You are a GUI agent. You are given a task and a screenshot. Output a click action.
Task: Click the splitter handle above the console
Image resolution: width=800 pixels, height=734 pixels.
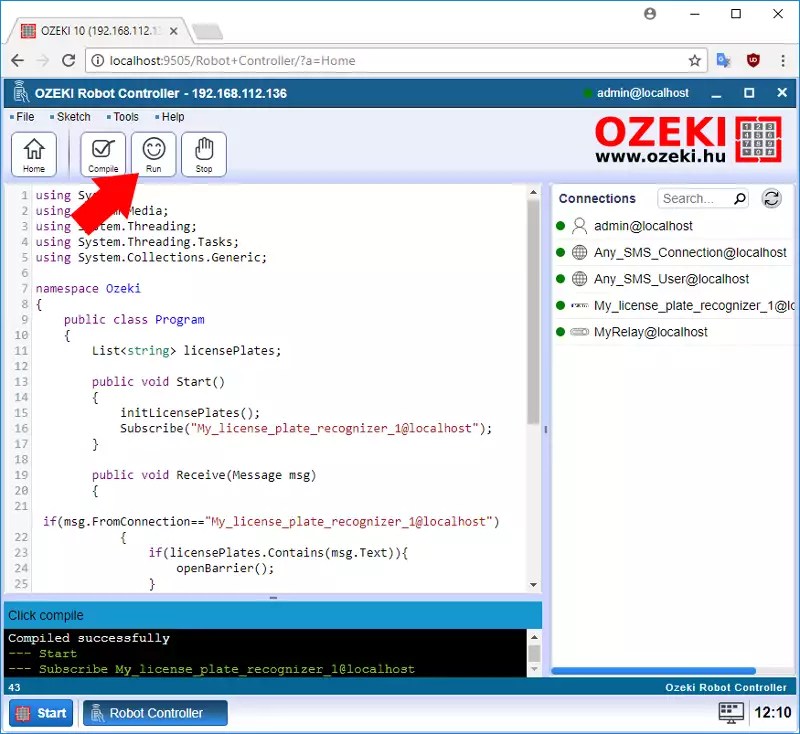[x=273, y=597]
